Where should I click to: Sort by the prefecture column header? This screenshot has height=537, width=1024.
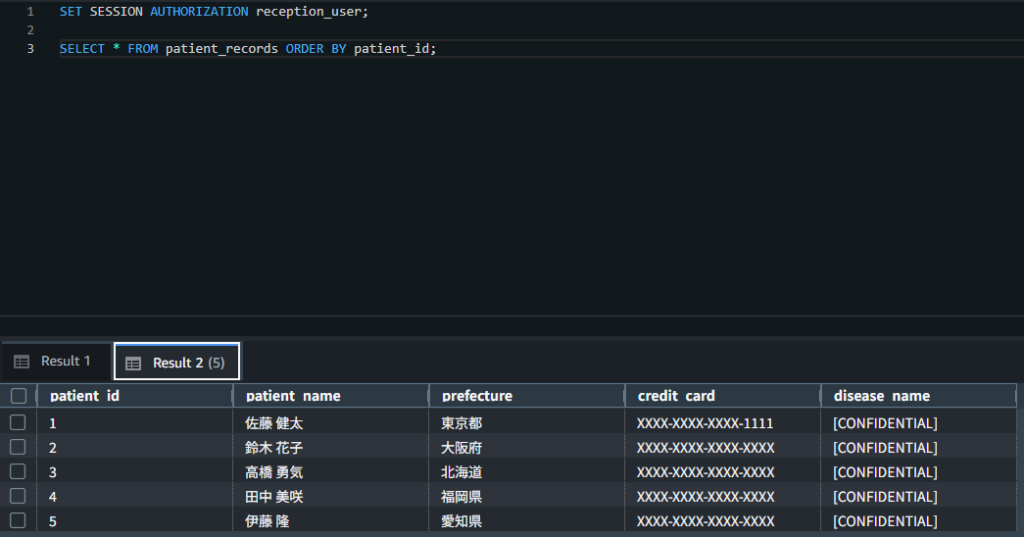pos(527,396)
